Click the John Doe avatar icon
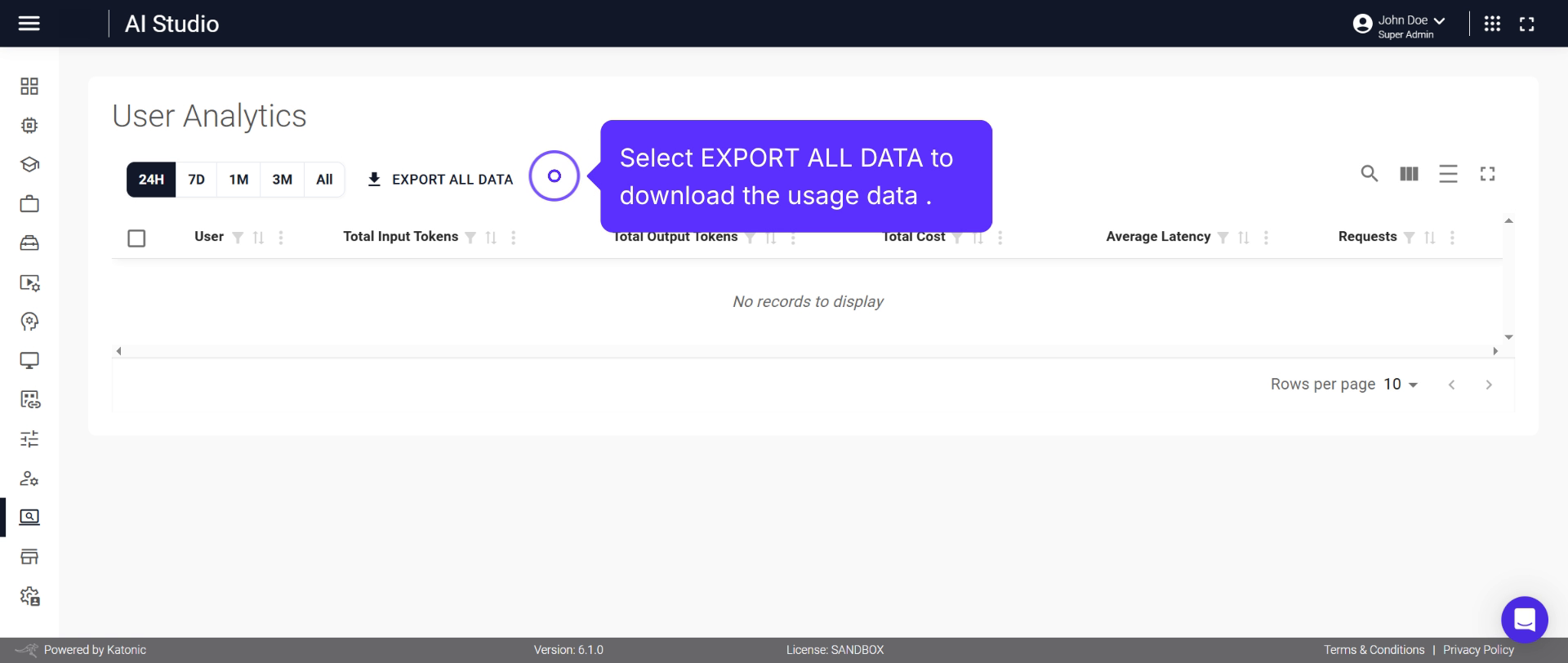The image size is (1568, 663). point(1362,24)
